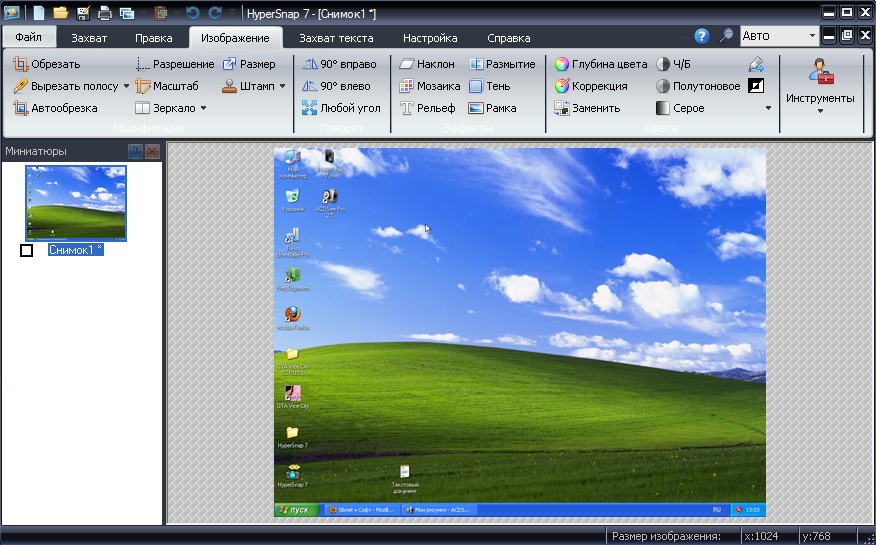This screenshot has height=545, width=876.
Task: Click the captured desktop image in canvas
Action: click(520, 332)
